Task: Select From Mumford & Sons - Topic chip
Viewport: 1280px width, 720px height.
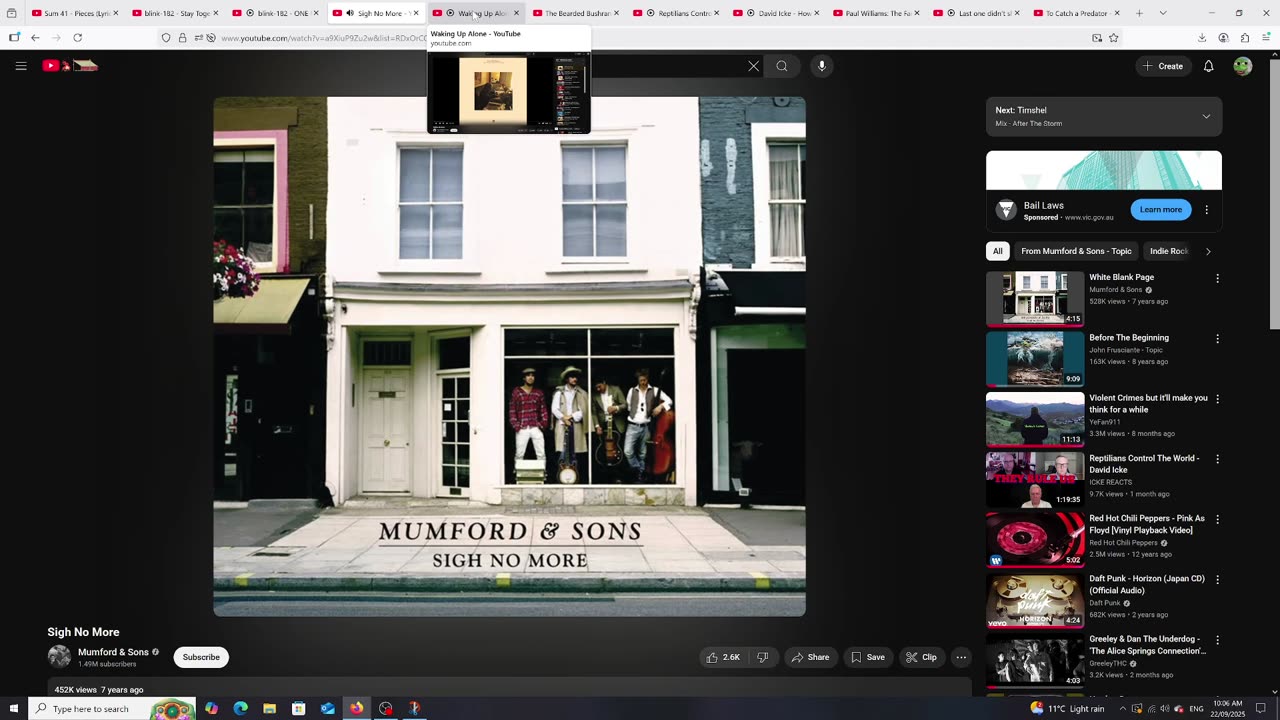Action: (1076, 251)
